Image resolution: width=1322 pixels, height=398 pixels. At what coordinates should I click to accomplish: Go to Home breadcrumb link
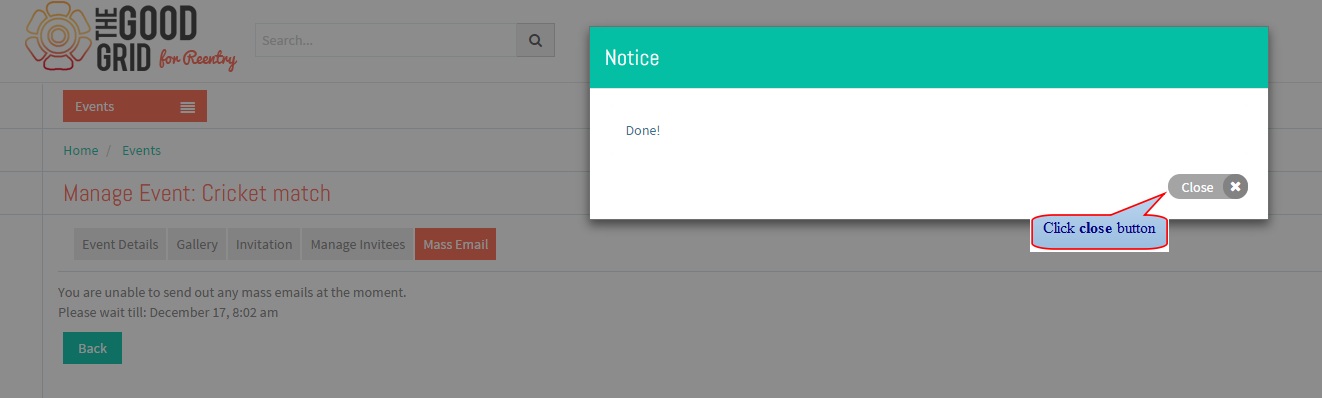[x=81, y=150]
